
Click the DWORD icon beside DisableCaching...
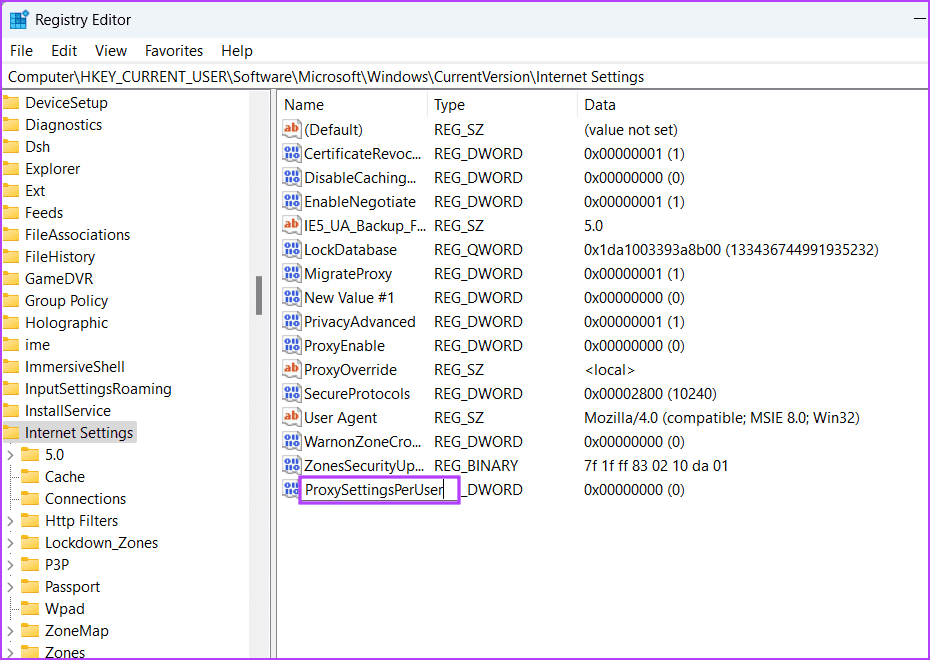tap(291, 177)
